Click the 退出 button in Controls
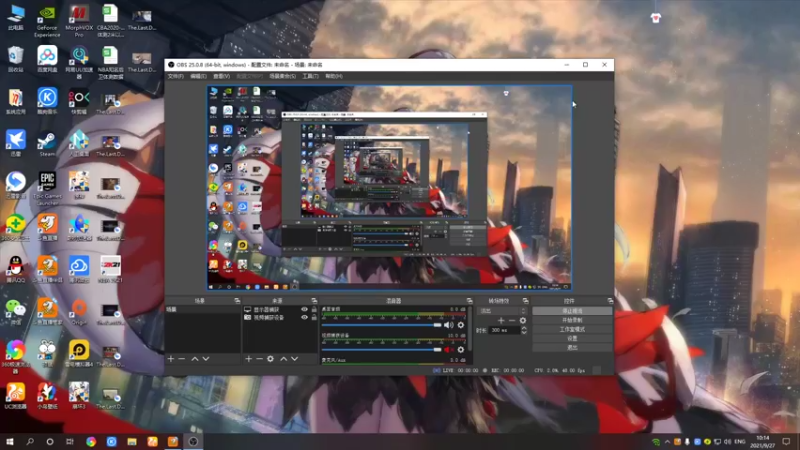 tap(572, 347)
